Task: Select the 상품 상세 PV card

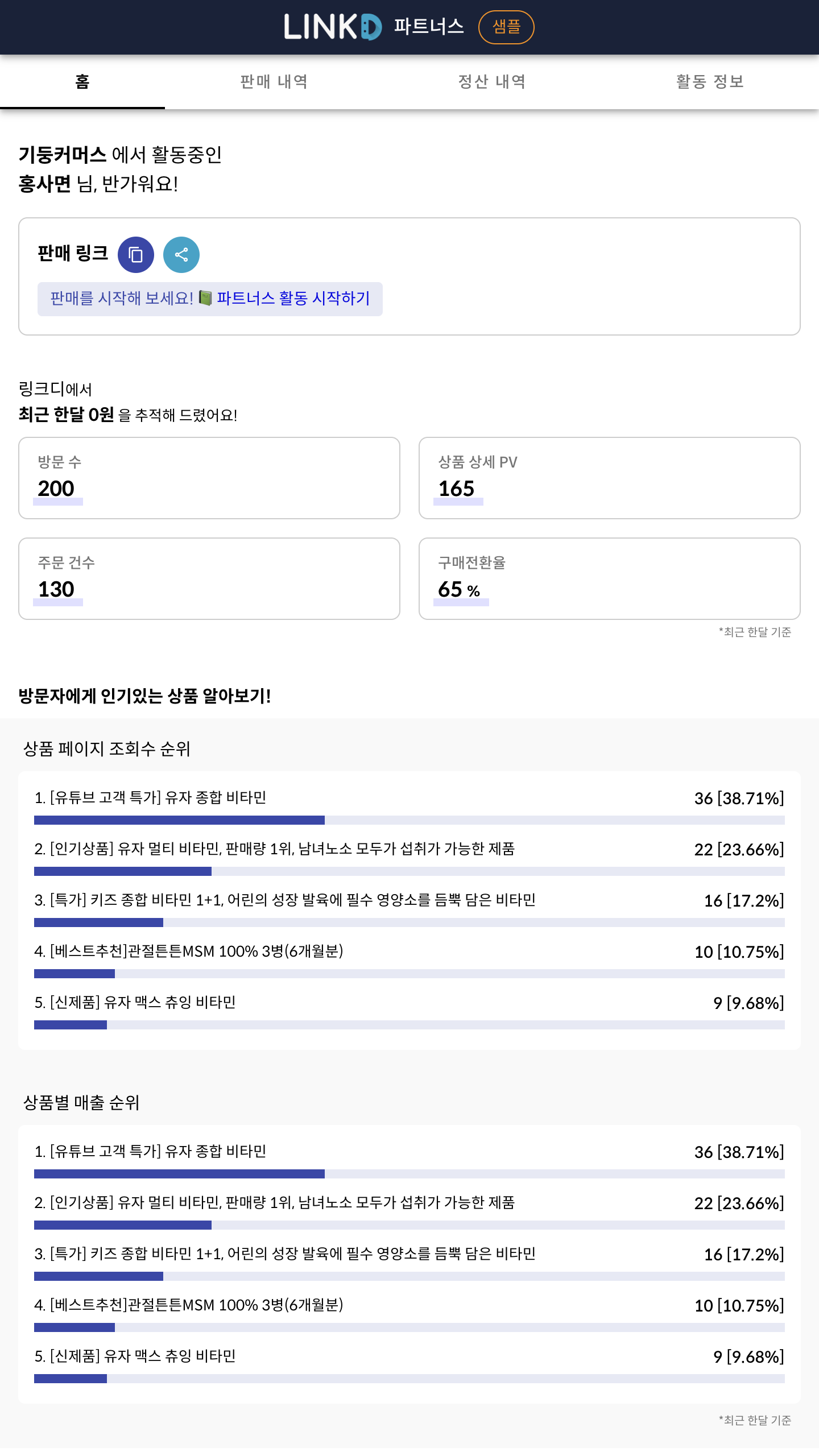Action: [x=609, y=478]
